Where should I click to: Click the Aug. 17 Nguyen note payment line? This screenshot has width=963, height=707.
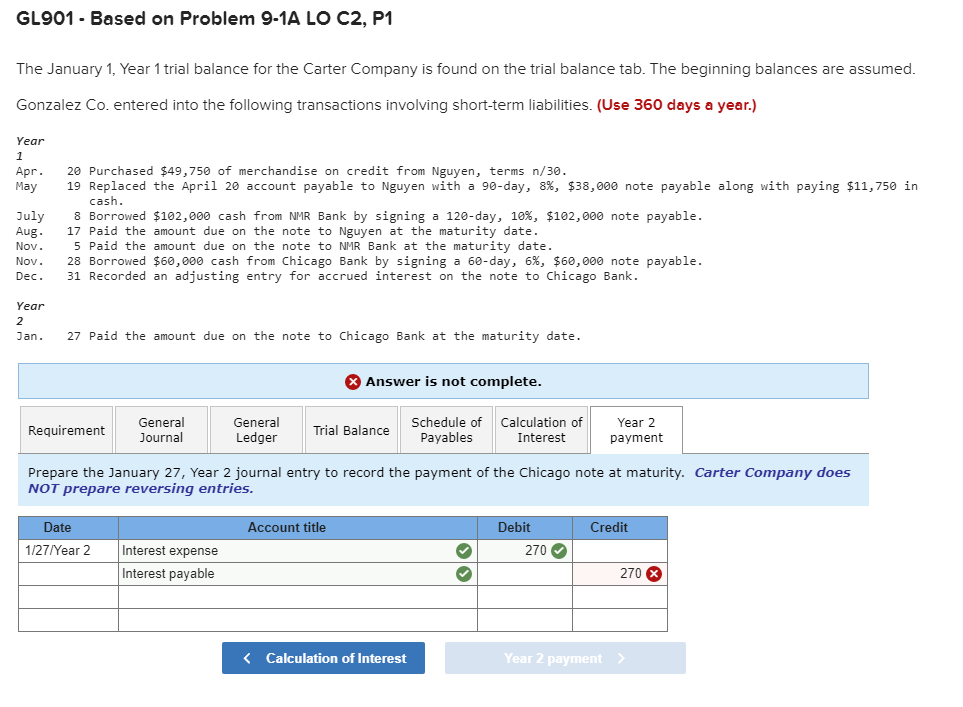(x=277, y=232)
